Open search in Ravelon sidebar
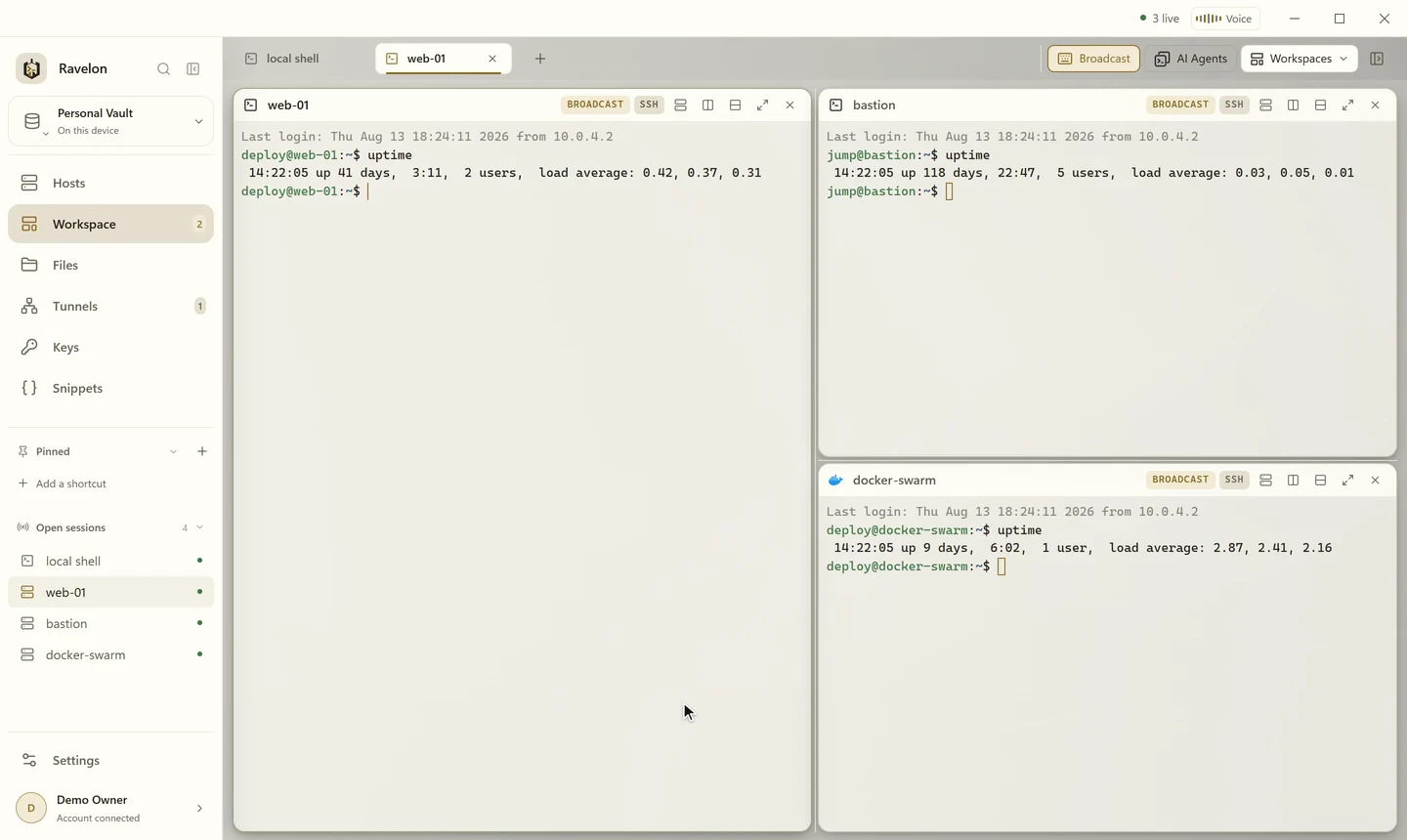The image size is (1407, 840). click(x=163, y=69)
